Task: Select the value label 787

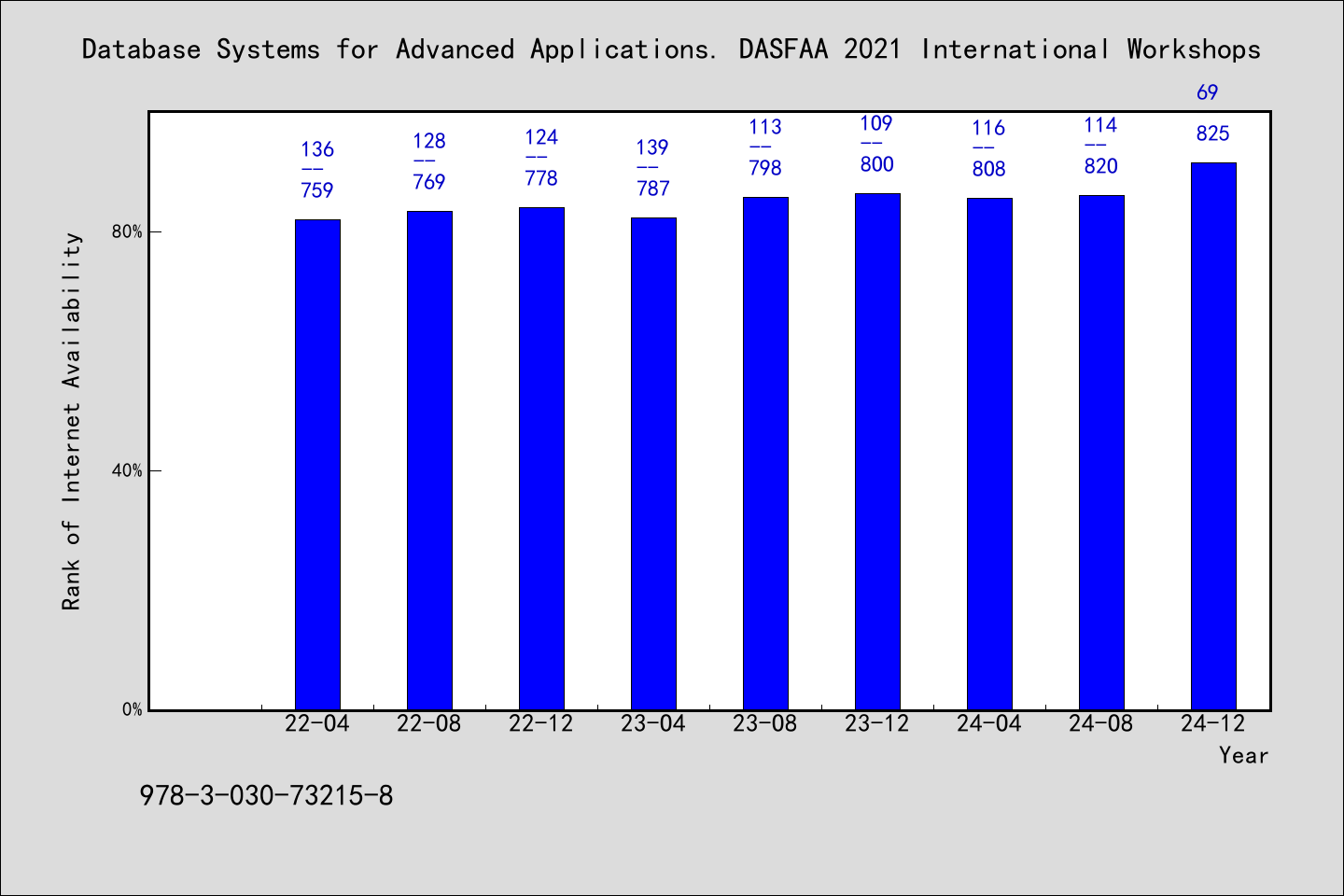Action: pyautogui.click(x=653, y=189)
